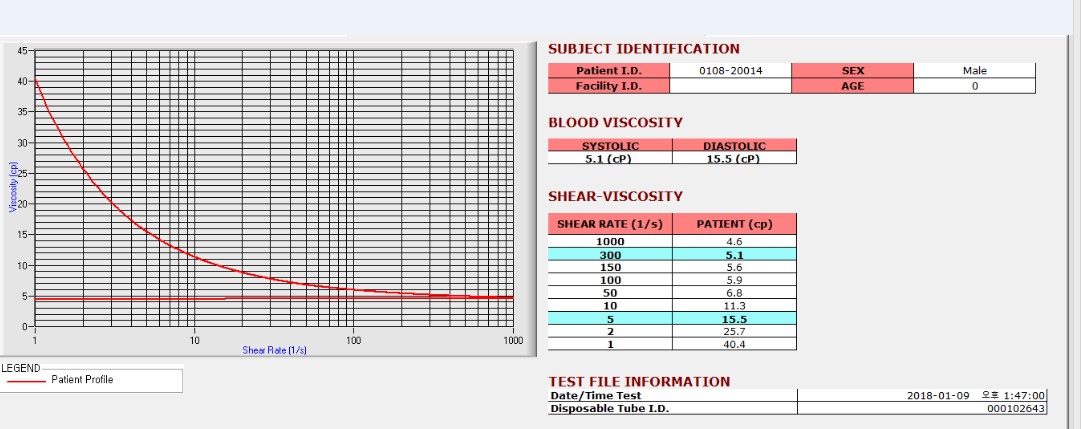The image size is (1081, 429).
Task: Click the Date/Time Test label
Action: [596, 396]
